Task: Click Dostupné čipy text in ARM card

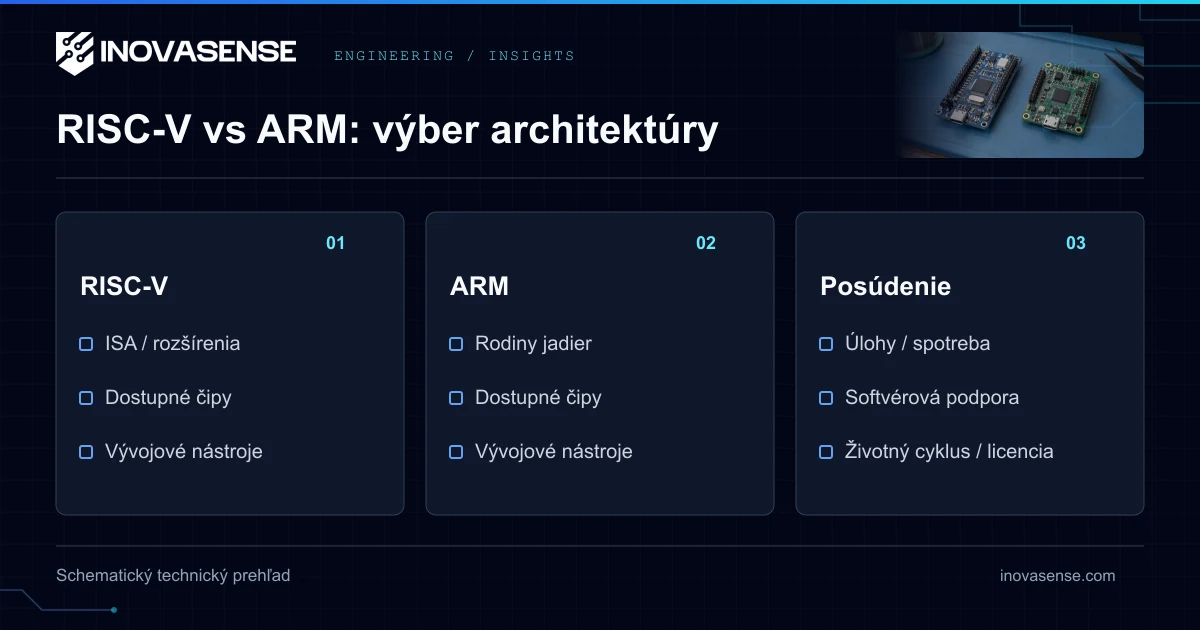Action: [x=538, y=398]
